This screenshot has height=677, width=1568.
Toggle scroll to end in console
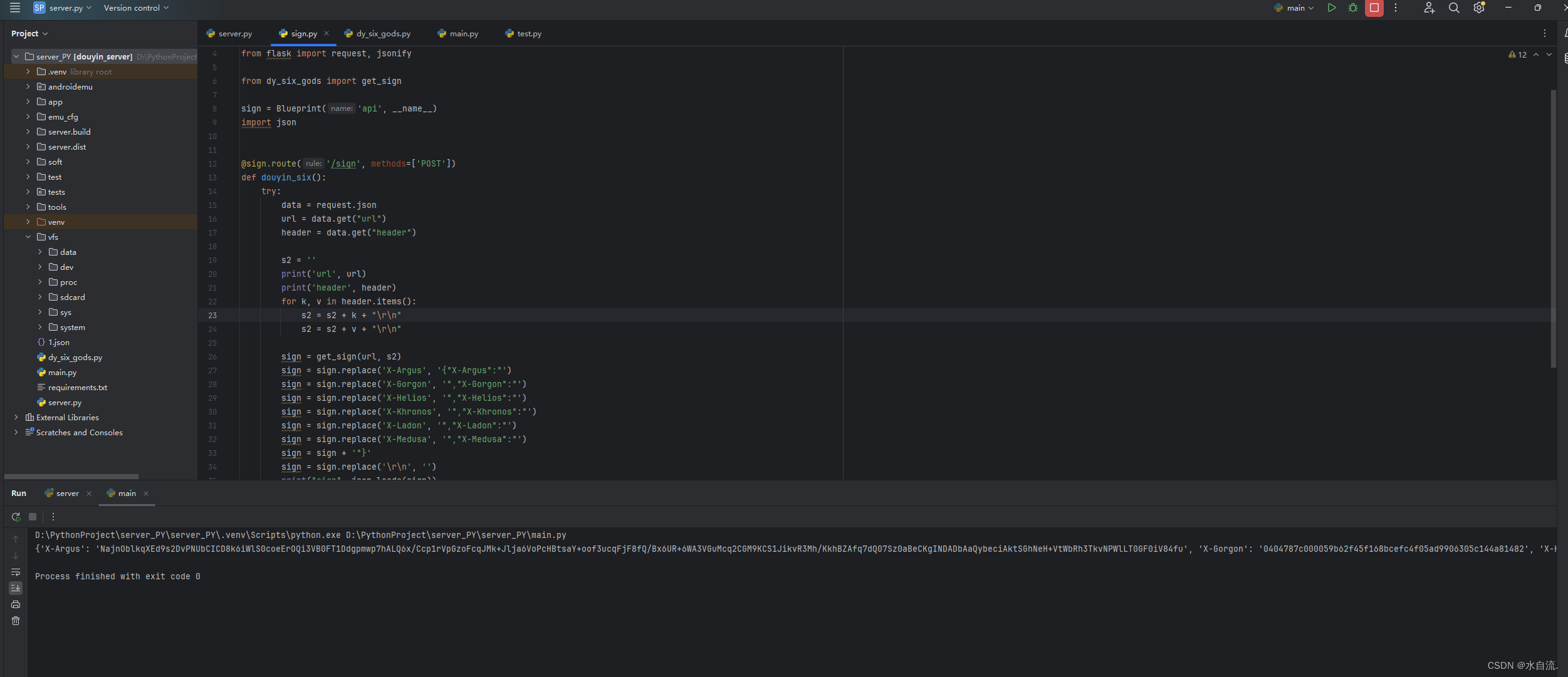tap(16, 588)
